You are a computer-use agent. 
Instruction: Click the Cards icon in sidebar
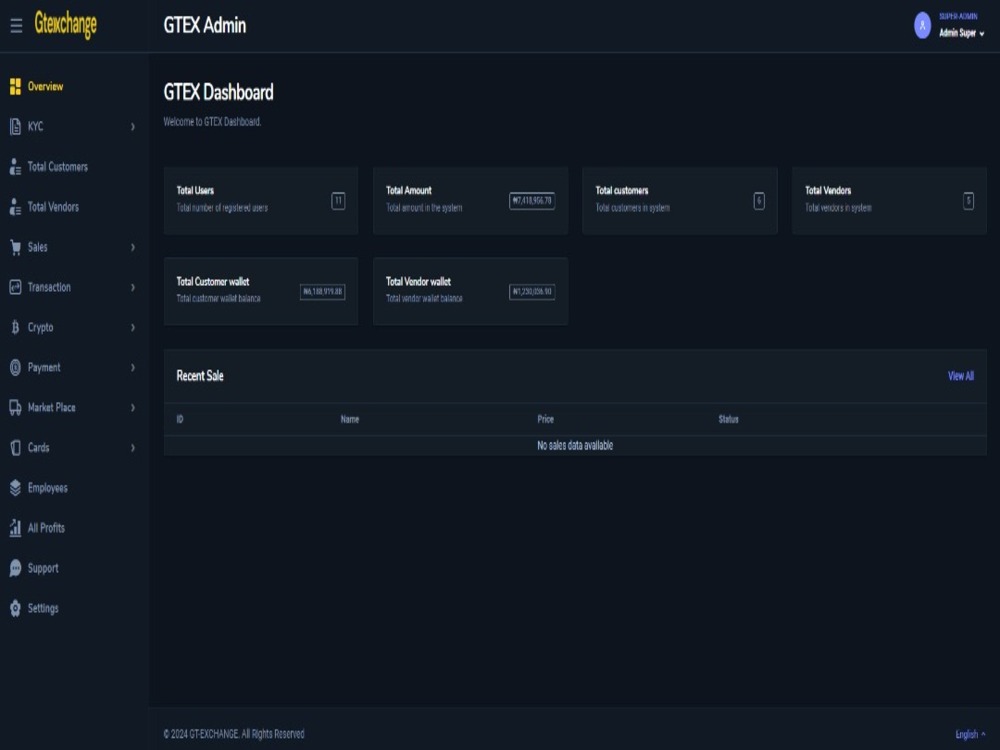coord(15,448)
